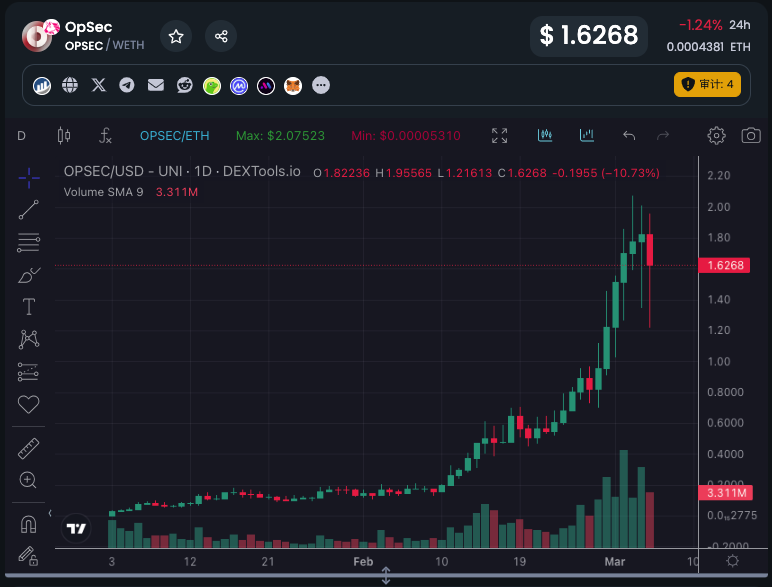The height and width of the screenshot is (587, 772).
Task: Take a chart snapshot with camera
Action: (751, 135)
